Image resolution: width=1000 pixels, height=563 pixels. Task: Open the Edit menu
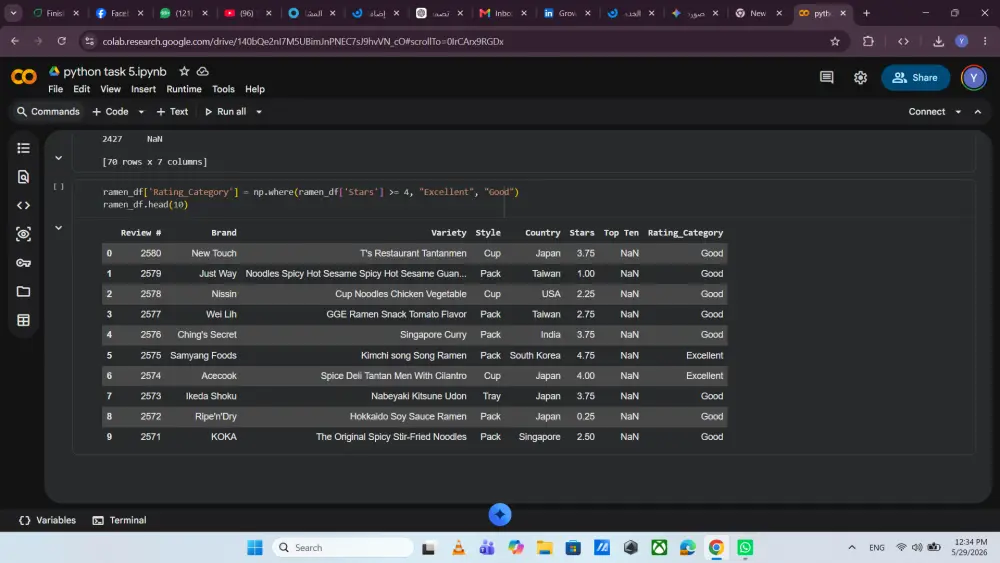click(82, 89)
